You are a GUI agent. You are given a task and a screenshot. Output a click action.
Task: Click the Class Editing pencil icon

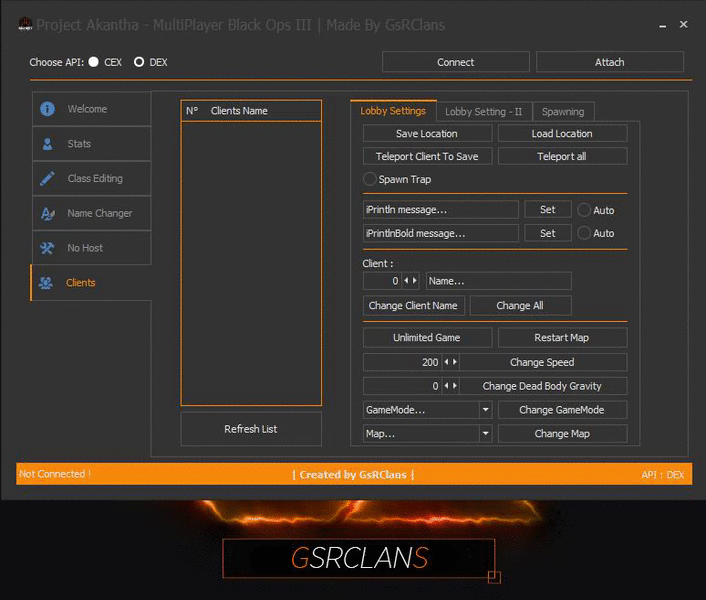coord(47,179)
